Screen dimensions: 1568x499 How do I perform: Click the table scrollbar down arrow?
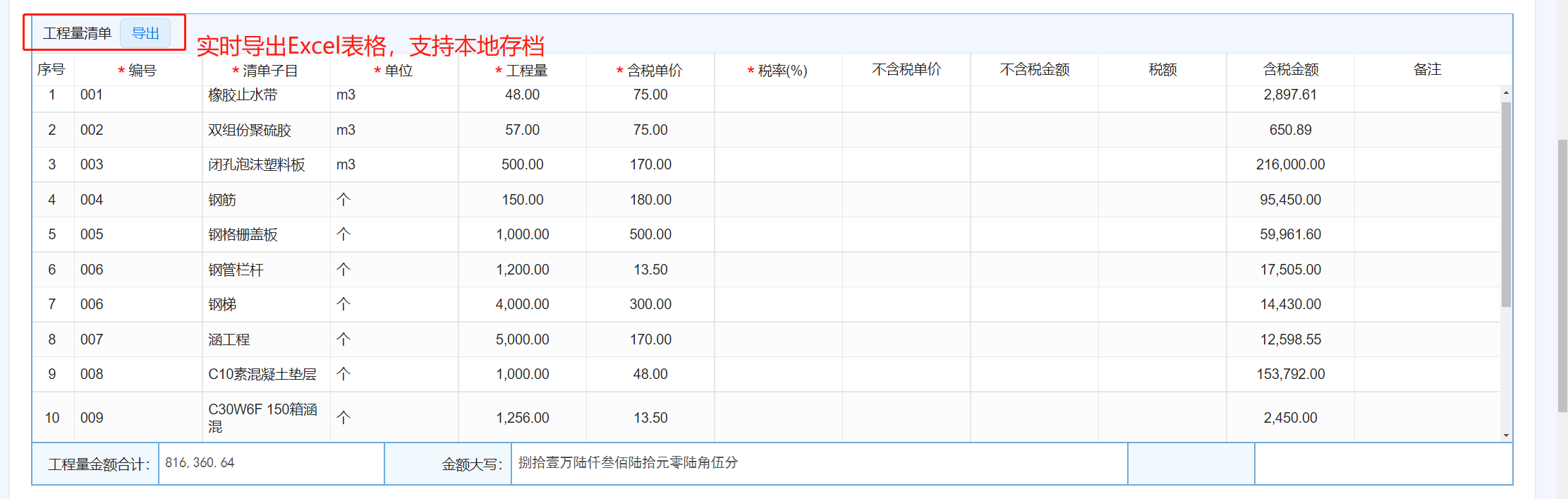(1506, 435)
